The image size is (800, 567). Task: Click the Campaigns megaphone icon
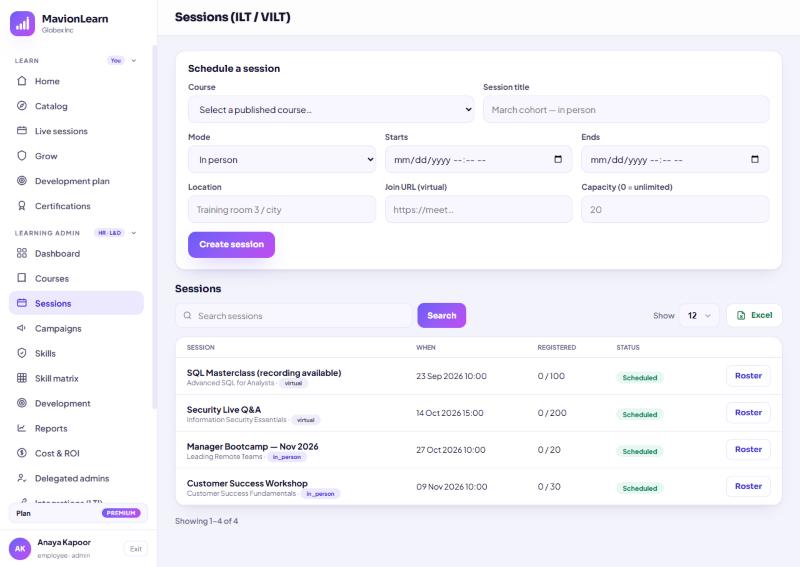(x=22, y=328)
